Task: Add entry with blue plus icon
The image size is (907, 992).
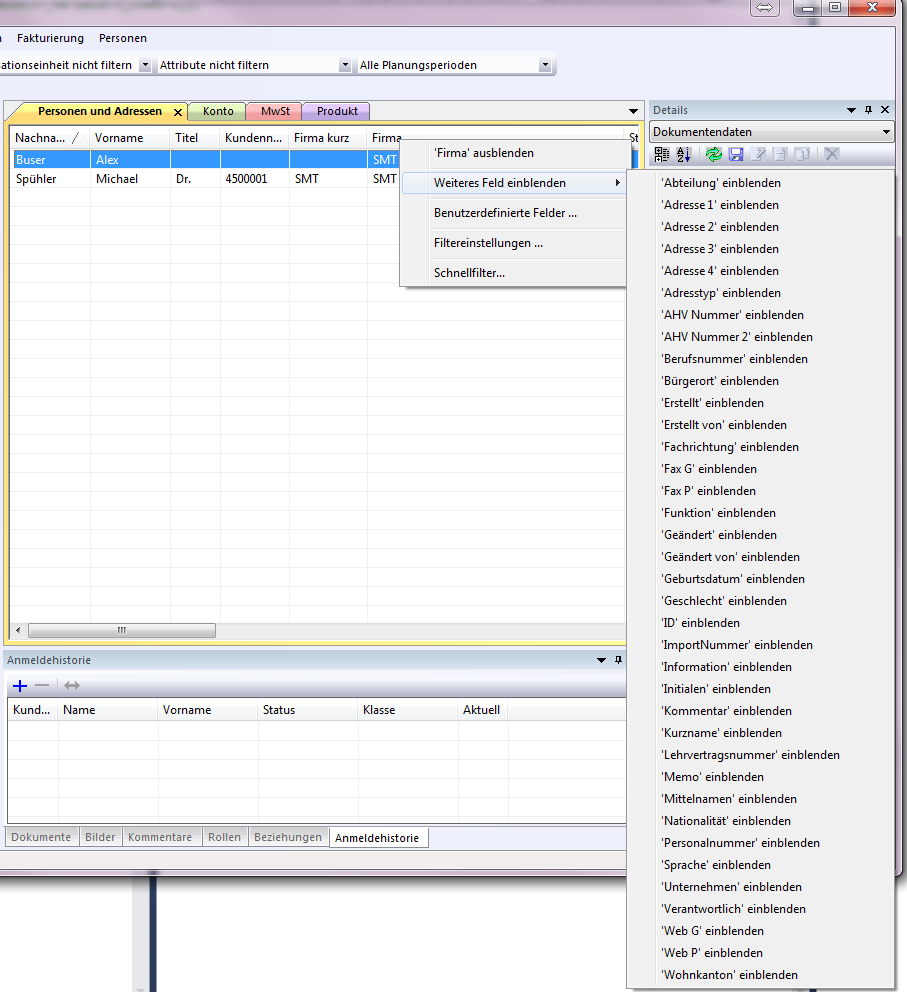Action: [19, 685]
